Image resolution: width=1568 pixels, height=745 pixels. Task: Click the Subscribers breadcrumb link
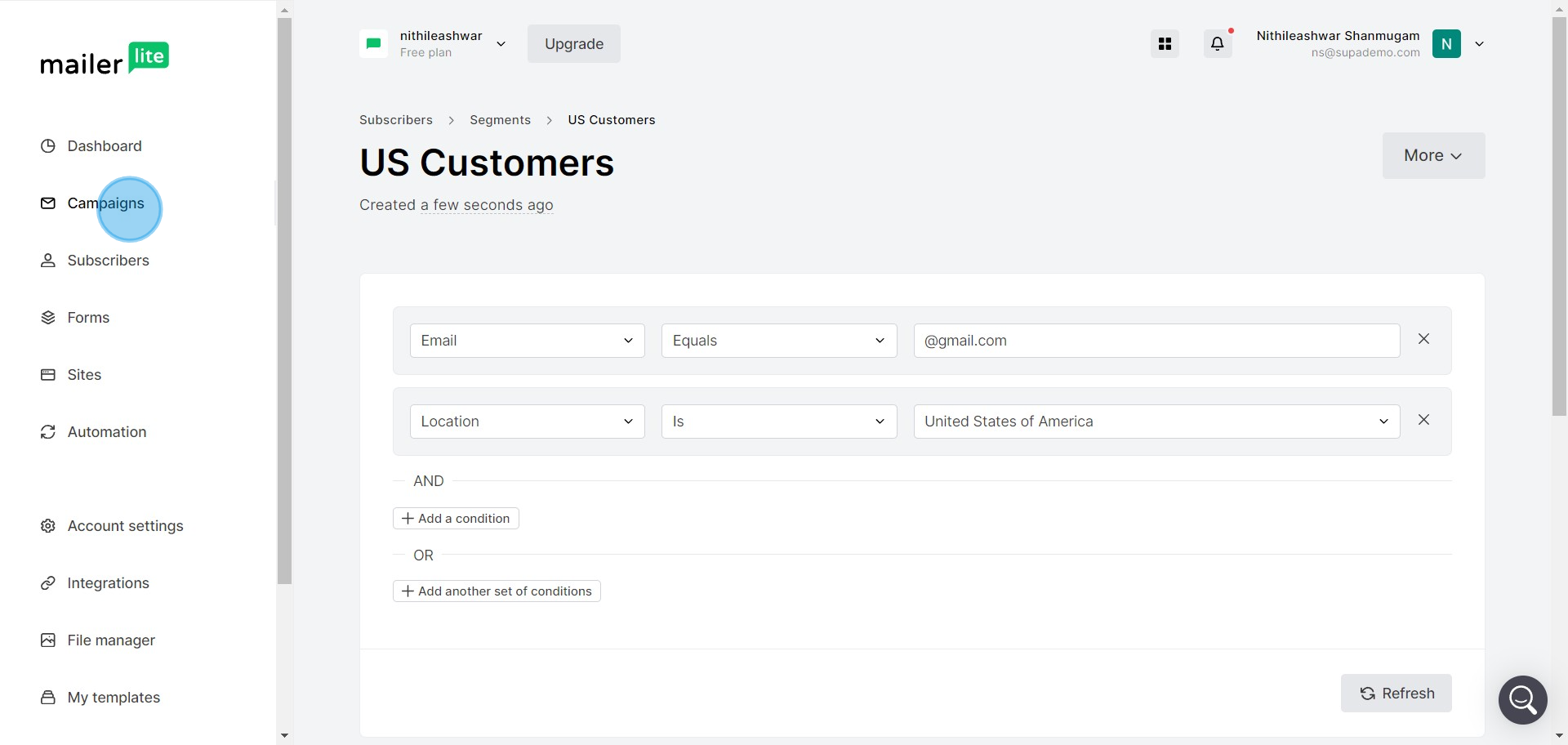coord(396,120)
